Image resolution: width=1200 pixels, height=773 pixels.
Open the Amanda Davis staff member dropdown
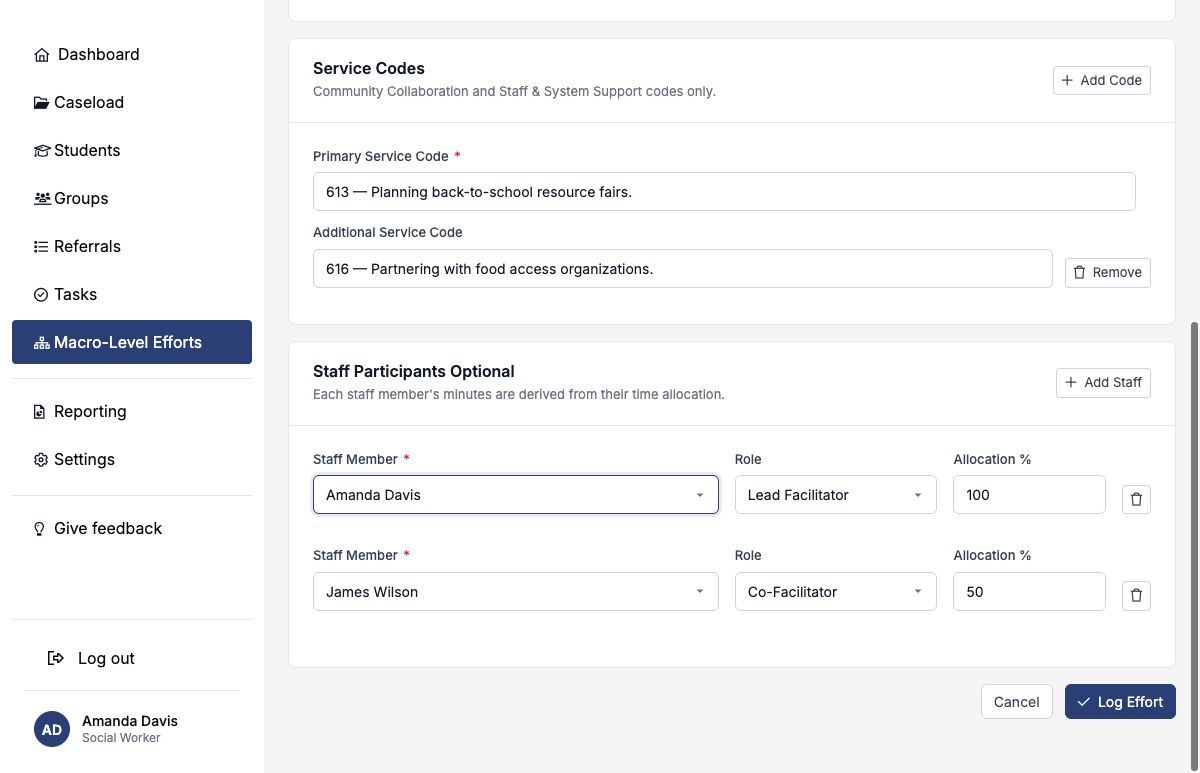tap(516, 495)
